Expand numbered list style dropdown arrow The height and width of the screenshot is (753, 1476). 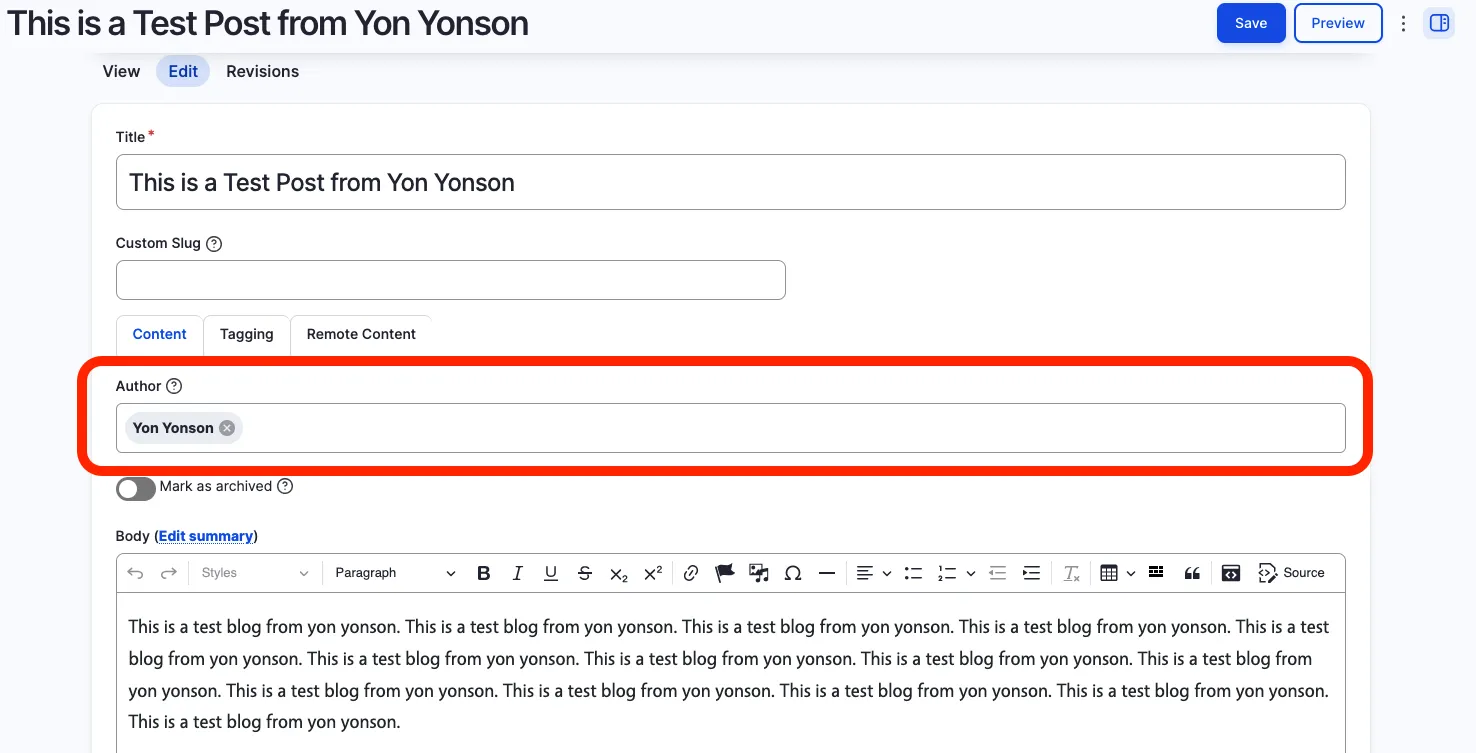point(970,574)
